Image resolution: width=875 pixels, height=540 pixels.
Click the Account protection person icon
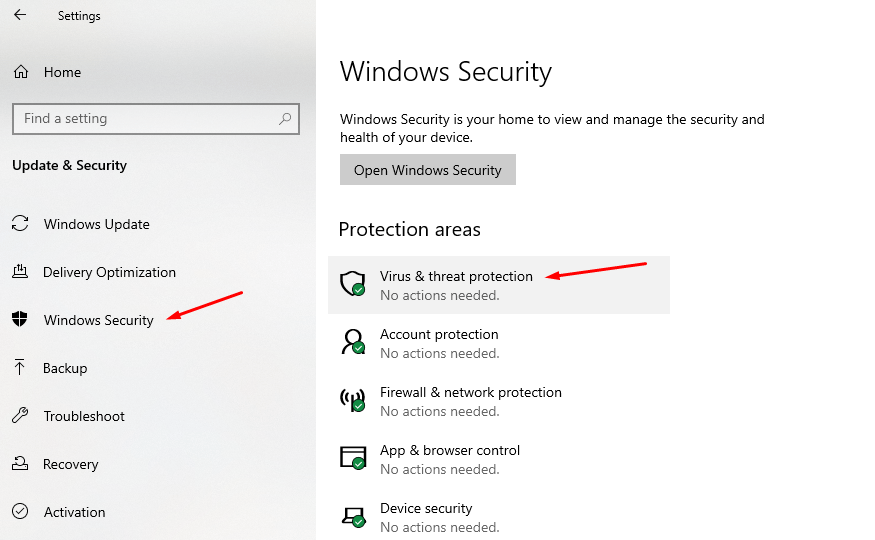(x=353, y=341)
